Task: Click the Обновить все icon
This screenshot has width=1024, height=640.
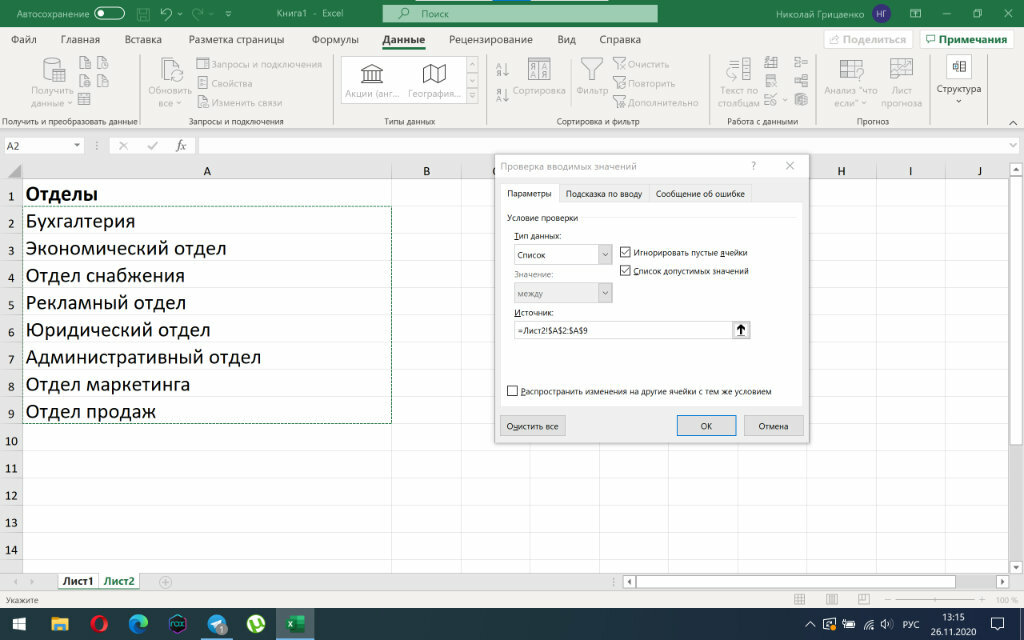Action: (171, 70)
